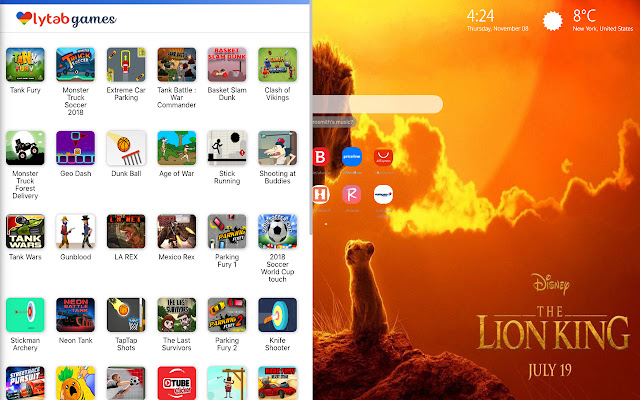The height and width of the screenshot is (400, 640).
Task: Launch the Neon Tank game
Action: (76, 315)
